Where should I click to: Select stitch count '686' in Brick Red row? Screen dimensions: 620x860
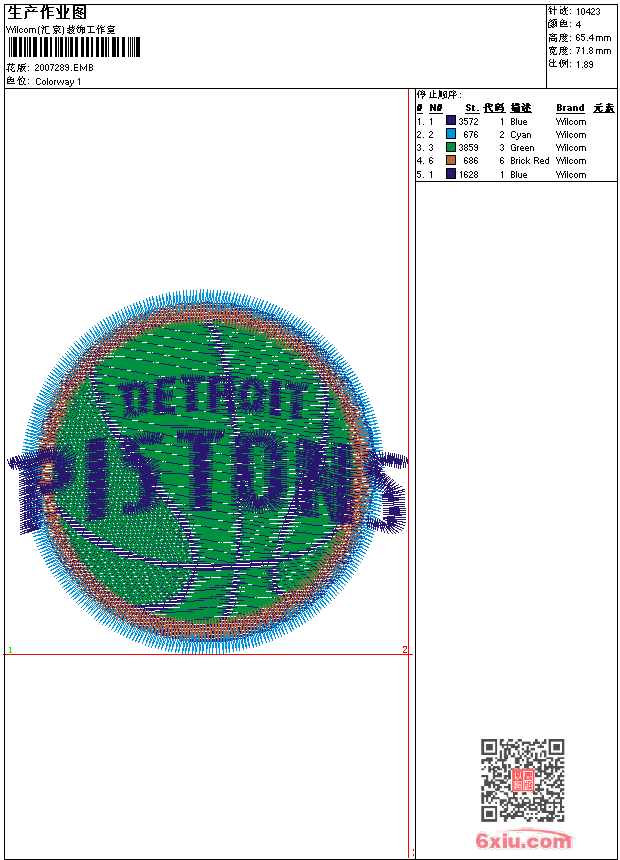pyautogui.click(x=471, y=161)
